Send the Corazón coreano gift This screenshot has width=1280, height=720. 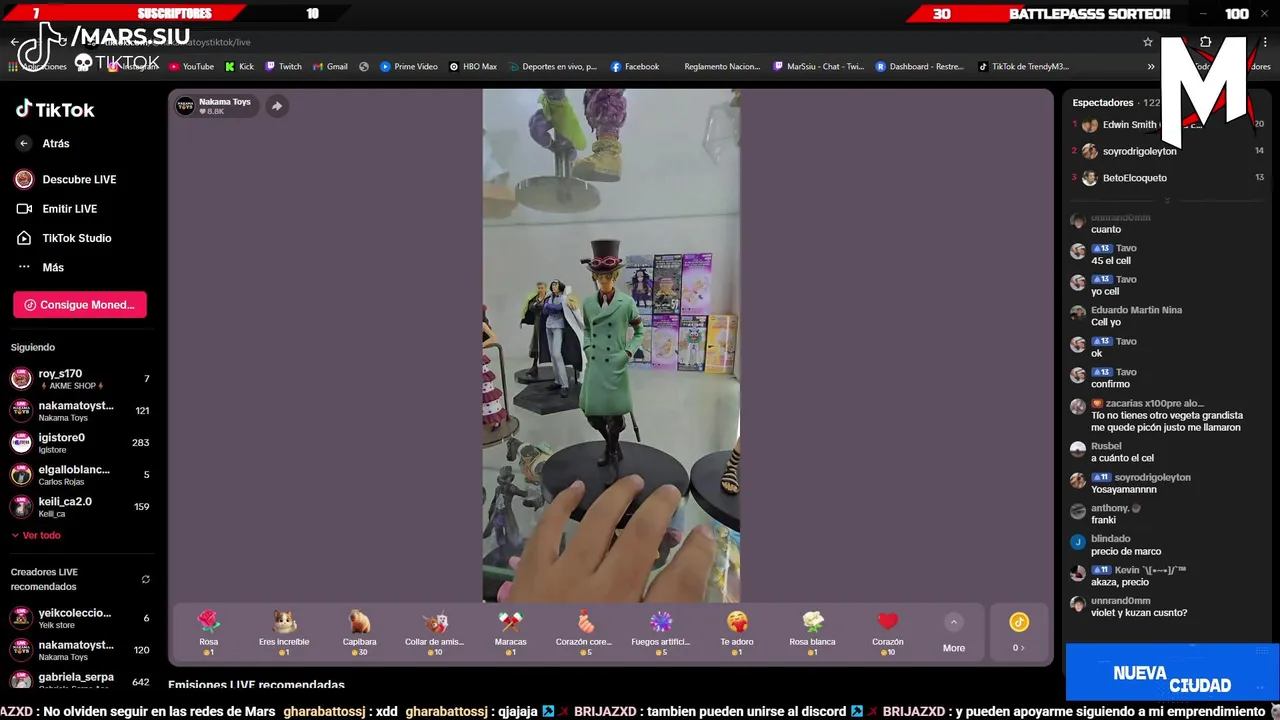[585, 633]
